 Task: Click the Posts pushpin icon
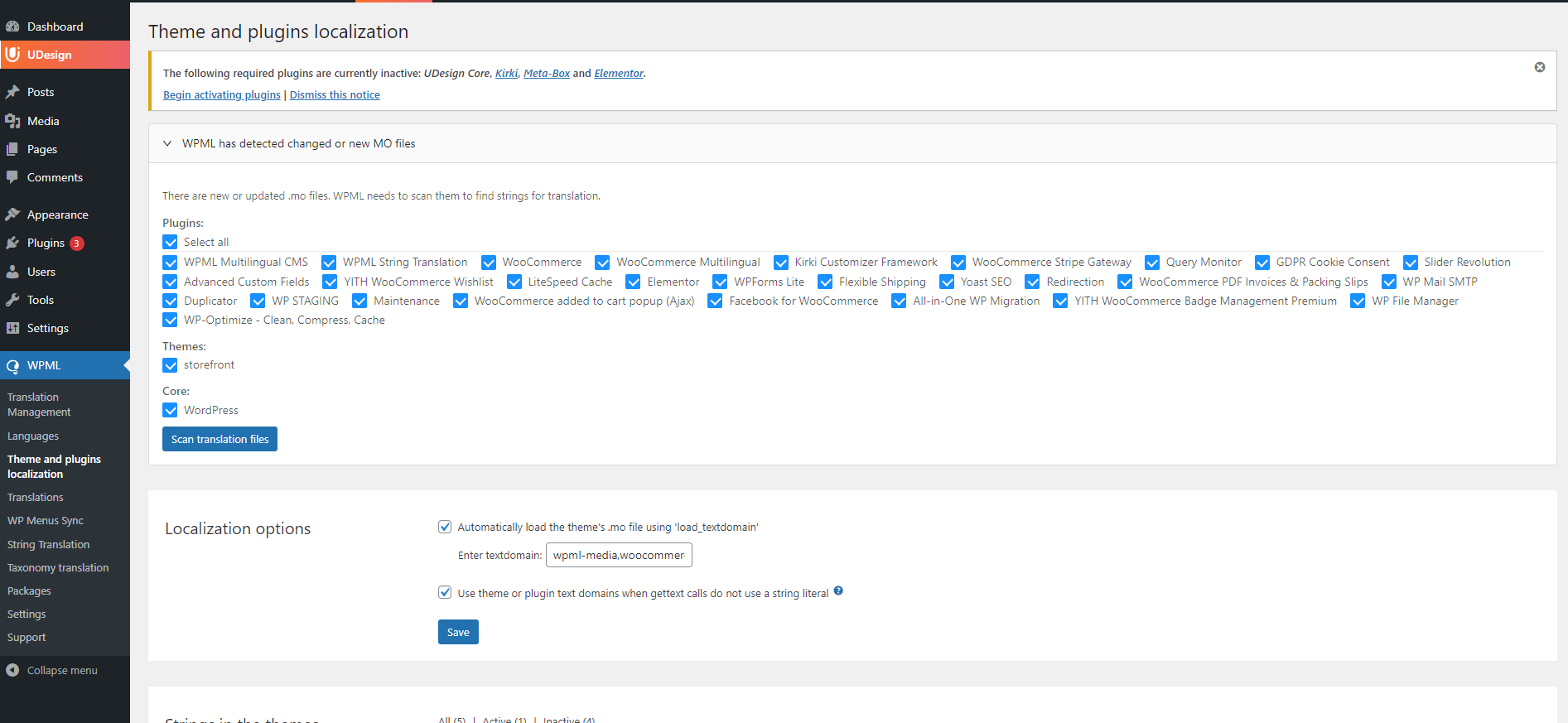click(x=12, y=92)
